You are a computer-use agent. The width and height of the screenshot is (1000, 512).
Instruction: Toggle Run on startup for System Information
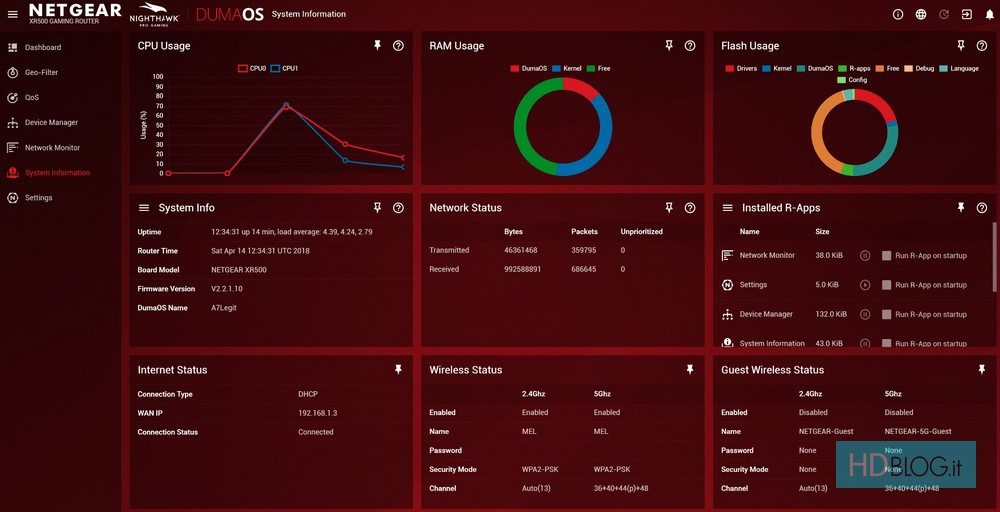(886, 344)
